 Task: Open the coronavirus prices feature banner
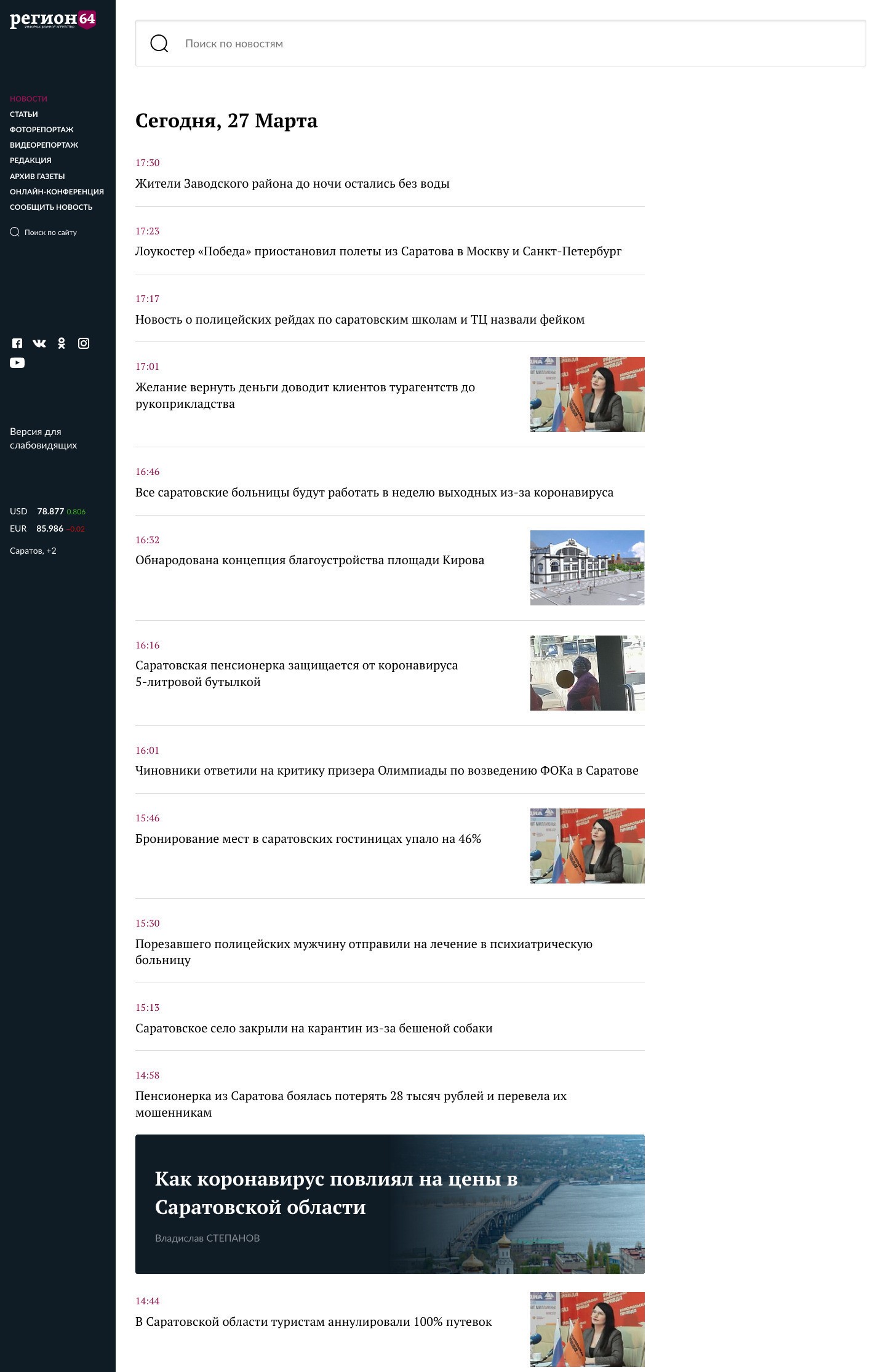pos(389,1203)
